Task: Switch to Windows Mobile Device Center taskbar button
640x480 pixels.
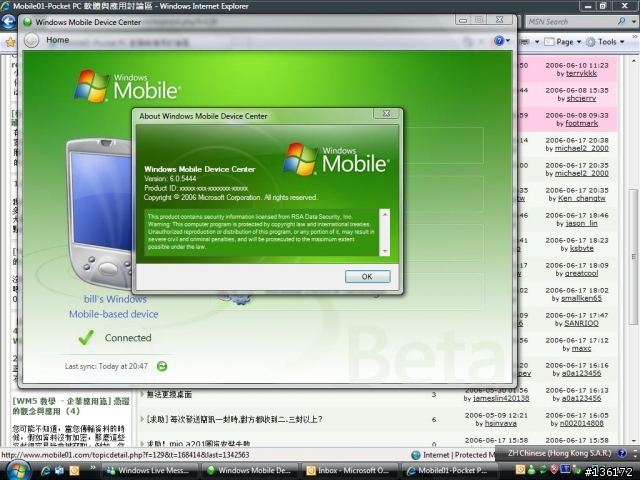Action: (x=250, y=471)
